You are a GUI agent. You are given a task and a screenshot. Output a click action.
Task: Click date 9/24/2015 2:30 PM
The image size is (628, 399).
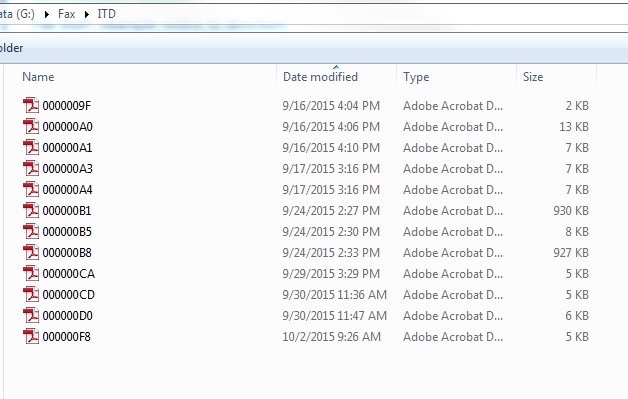331,232
